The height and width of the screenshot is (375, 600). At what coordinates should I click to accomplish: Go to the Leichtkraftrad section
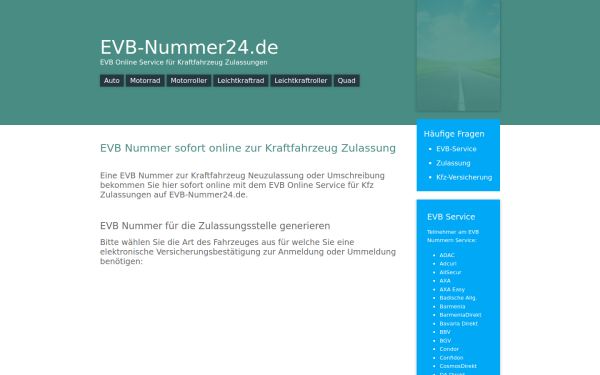[x=241, y=81]
